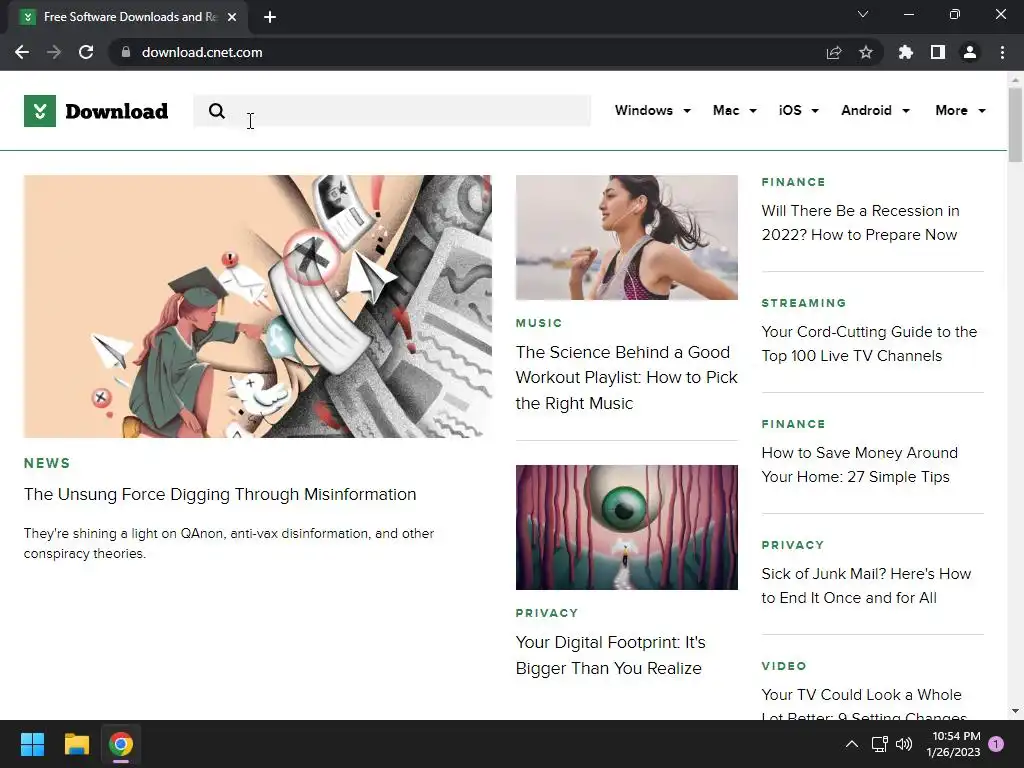1024x768 pixels.
Task: Share this page via share icon
Action: point(834,52)
